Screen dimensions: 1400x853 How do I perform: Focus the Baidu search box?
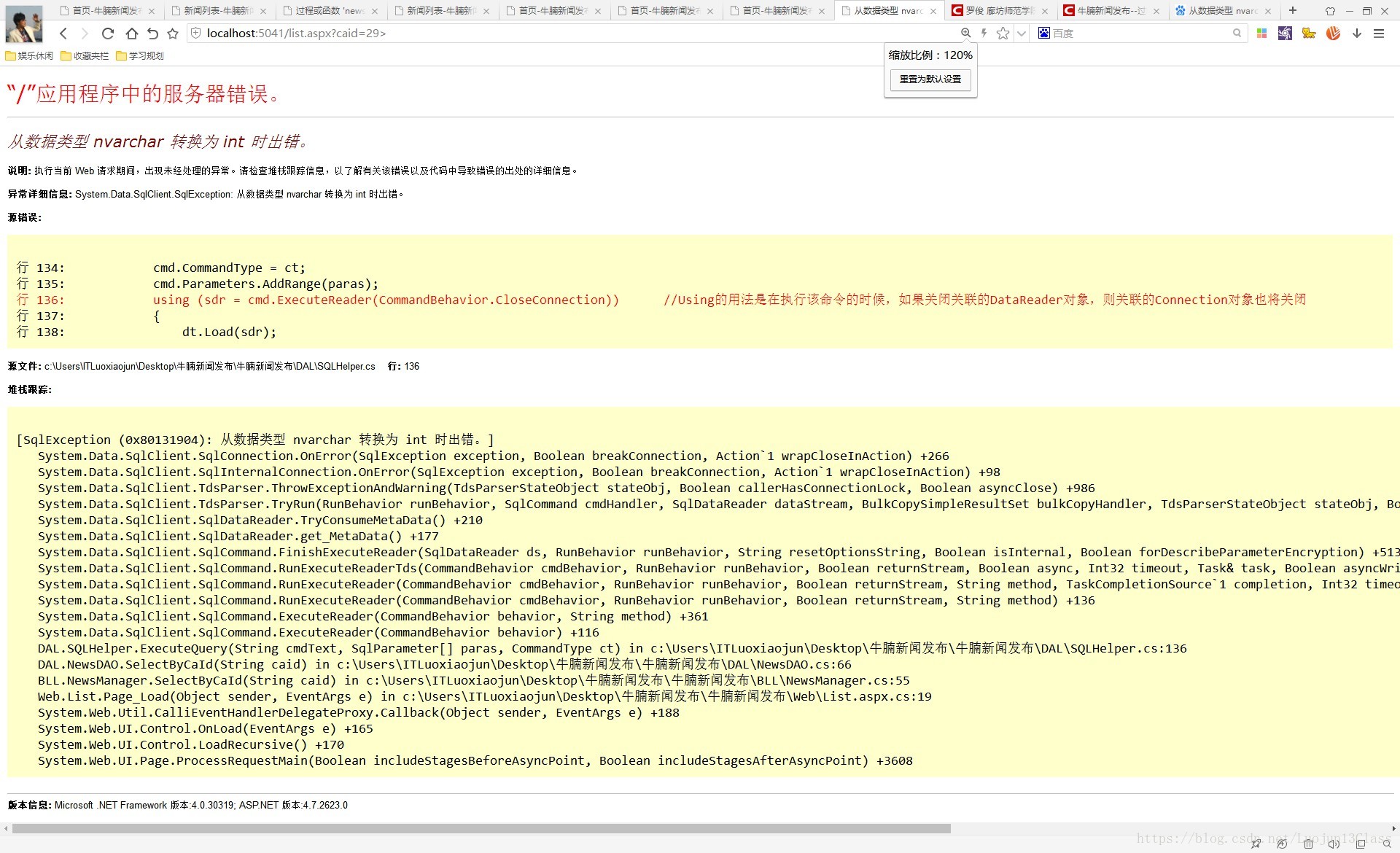[1140, 33]
